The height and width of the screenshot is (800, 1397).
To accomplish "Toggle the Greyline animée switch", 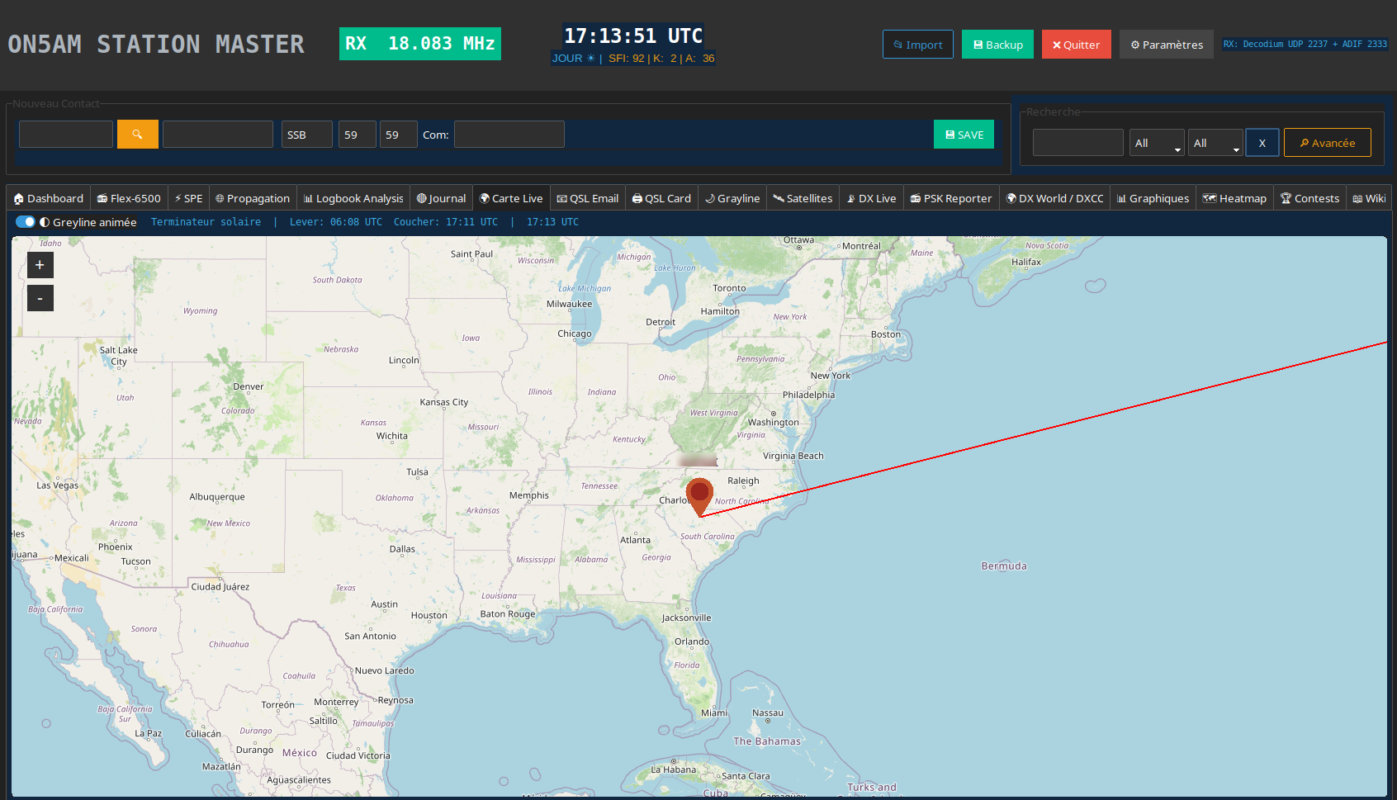I will point(25,222).
